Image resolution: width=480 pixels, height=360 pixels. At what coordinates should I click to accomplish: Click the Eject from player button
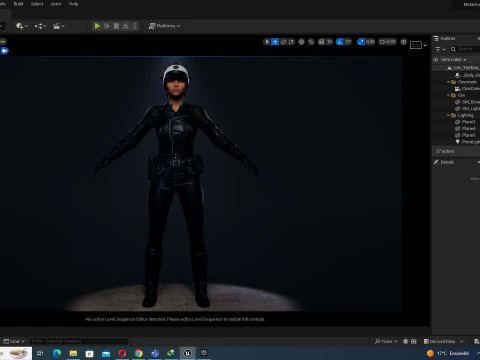click(126, 26)
